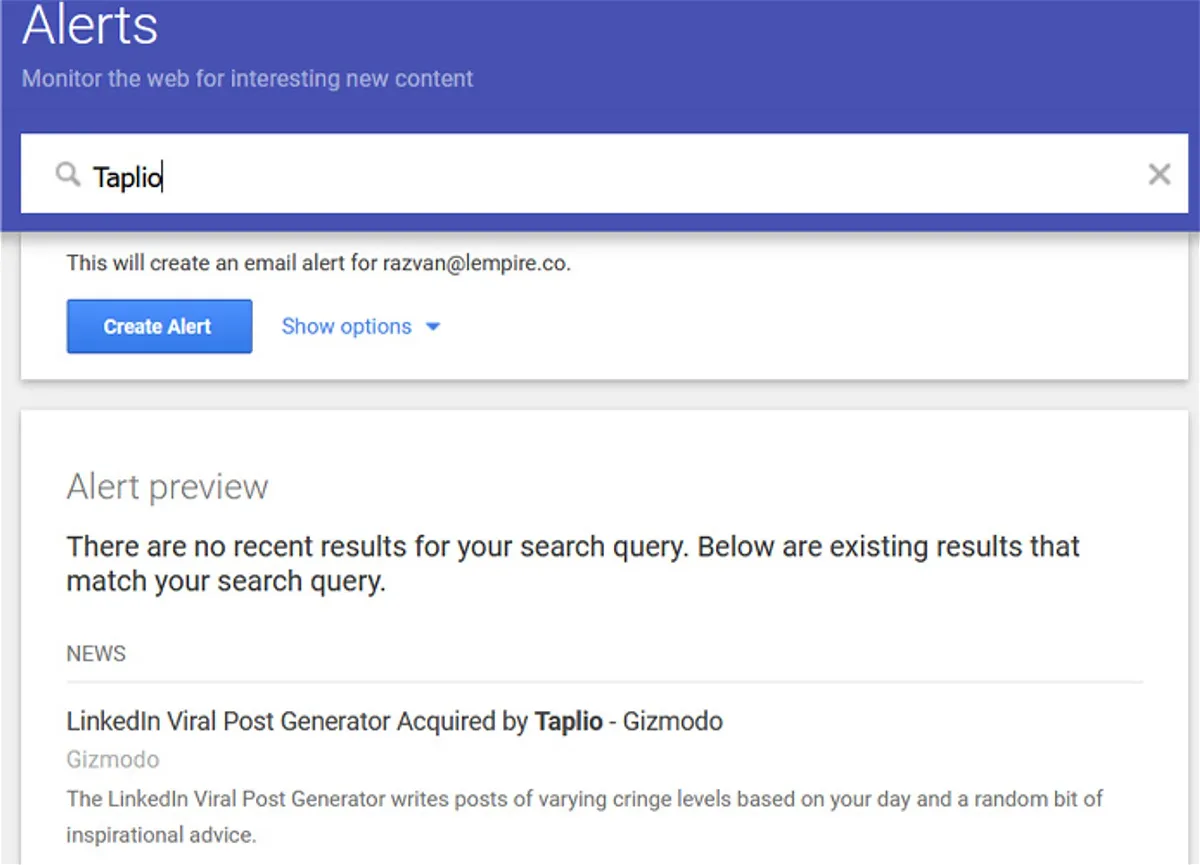Select the Monitor the web subtitle text
This screenshot has height=865, width=1200.
pos(248,78)
